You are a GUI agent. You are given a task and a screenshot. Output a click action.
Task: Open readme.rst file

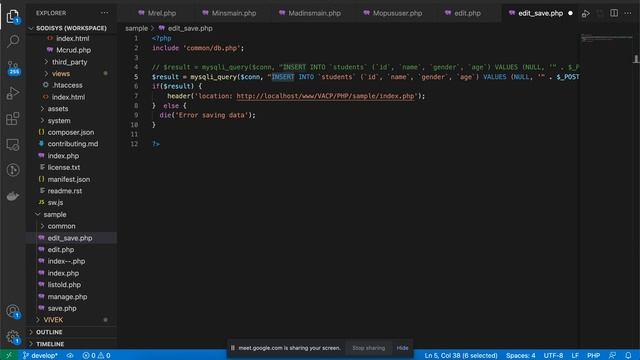point(64,191)
